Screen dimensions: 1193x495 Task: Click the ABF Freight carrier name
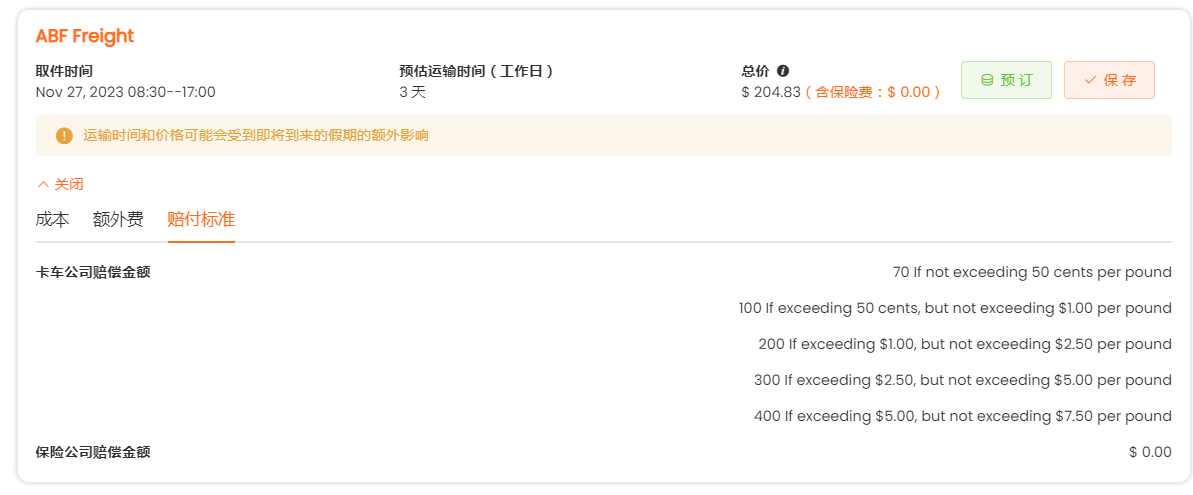click(x=85, y=37)
